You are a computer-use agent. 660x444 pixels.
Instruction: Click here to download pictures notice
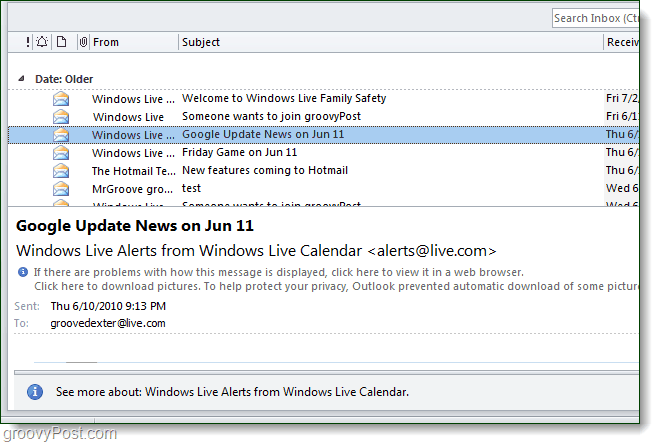tap(337, 286)
